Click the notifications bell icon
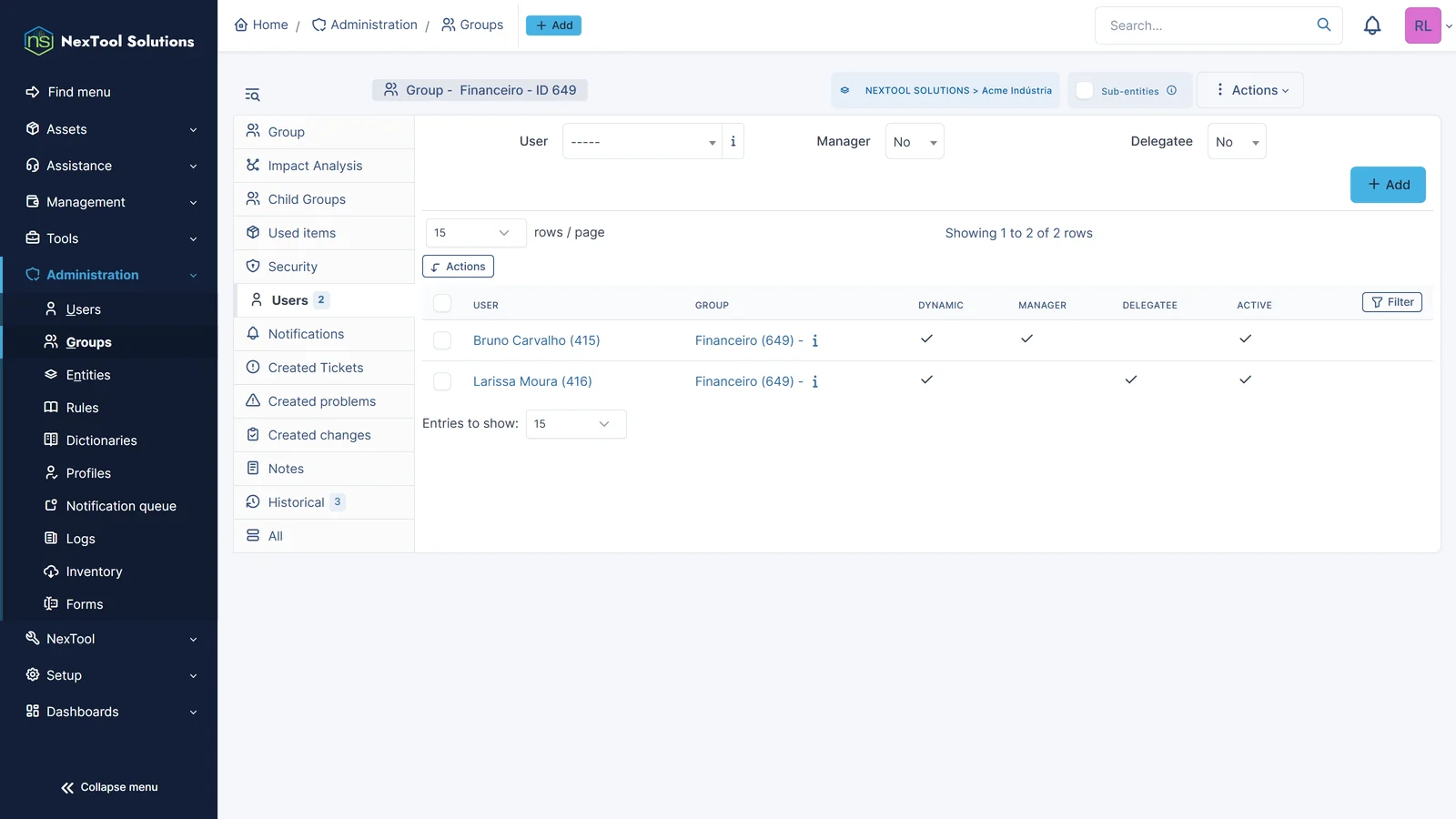The image size is (1456, 819). point(1372,25)
